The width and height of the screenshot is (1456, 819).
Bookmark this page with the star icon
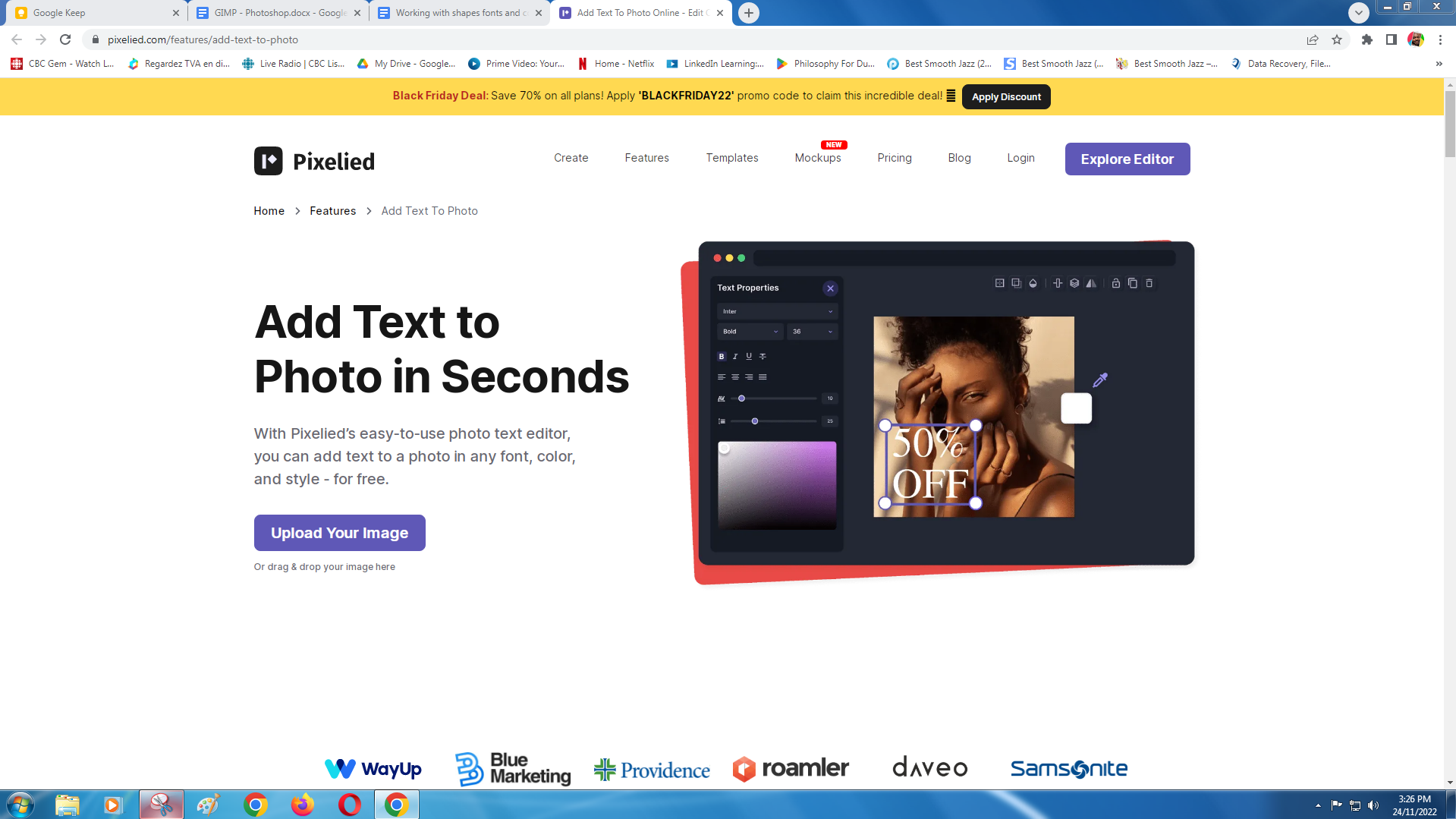(1337, 39)
